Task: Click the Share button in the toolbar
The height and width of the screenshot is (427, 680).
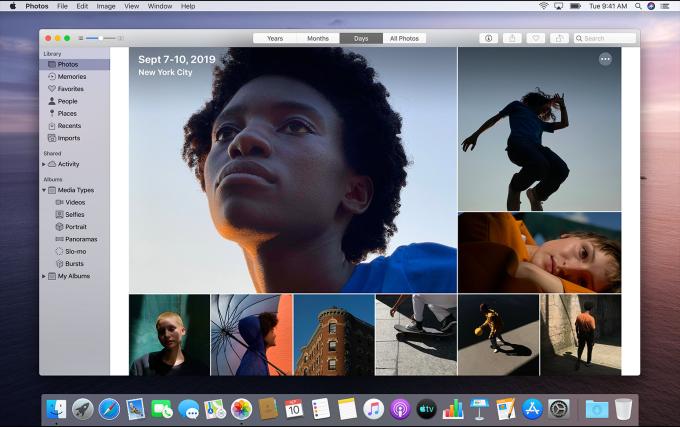Action: [x=512, y=38]
